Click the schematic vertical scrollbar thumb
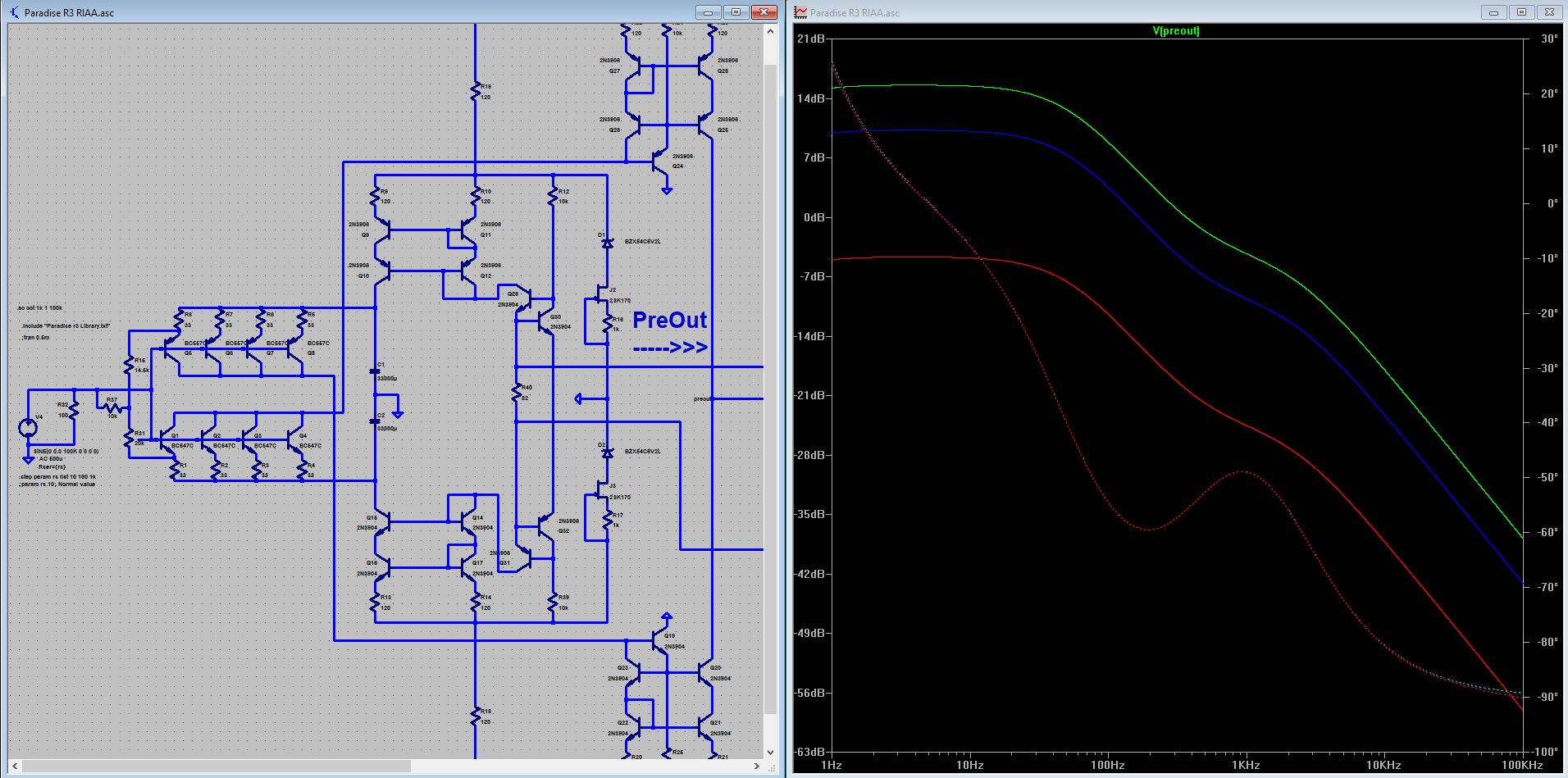Viewport: 1568px width, 778px height. coord(770,389)
